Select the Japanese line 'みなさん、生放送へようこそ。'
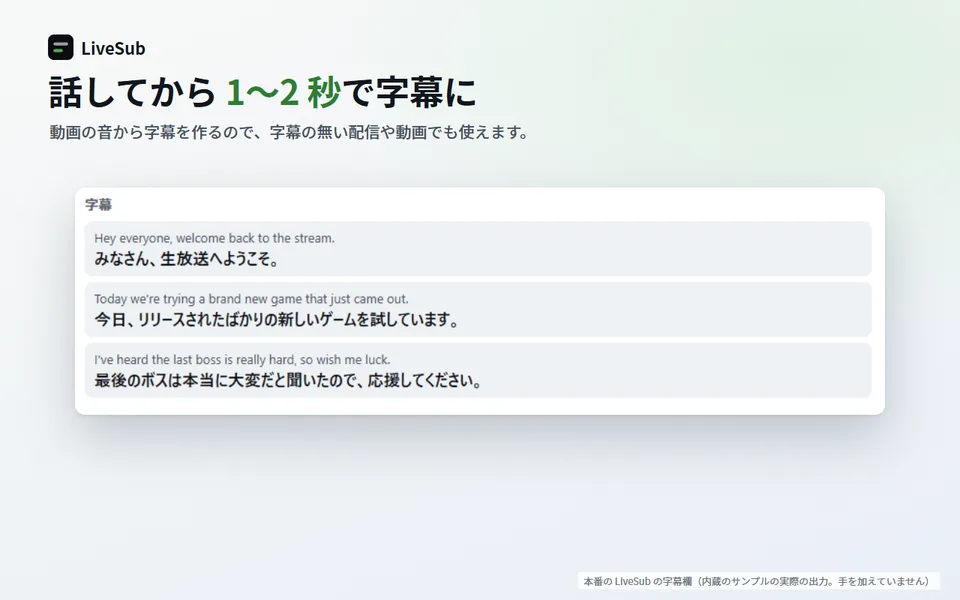This screenshot has height=600, width=960. (x=187, y=259)
